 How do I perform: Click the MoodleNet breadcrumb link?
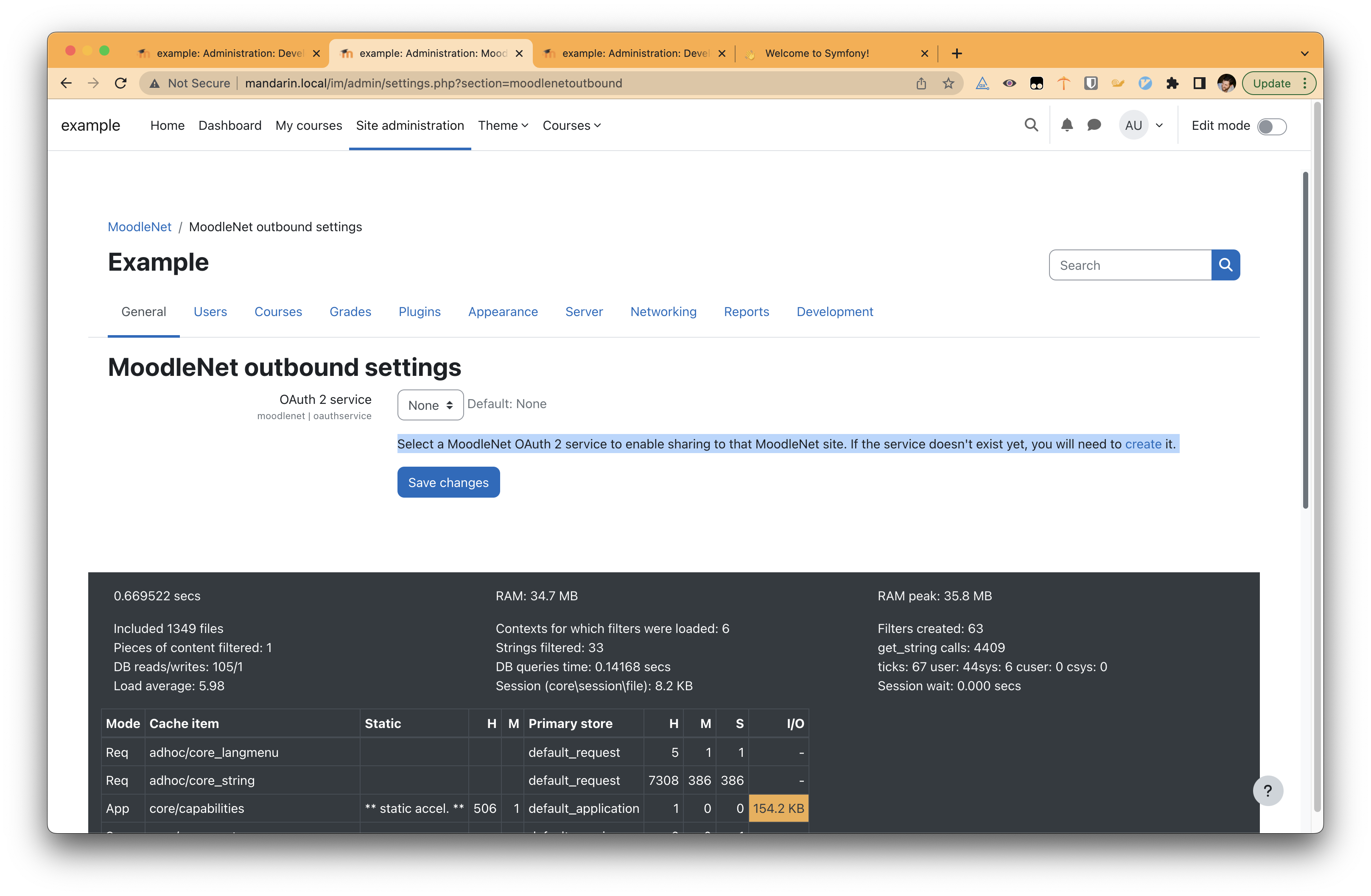[x=140, y=227]
